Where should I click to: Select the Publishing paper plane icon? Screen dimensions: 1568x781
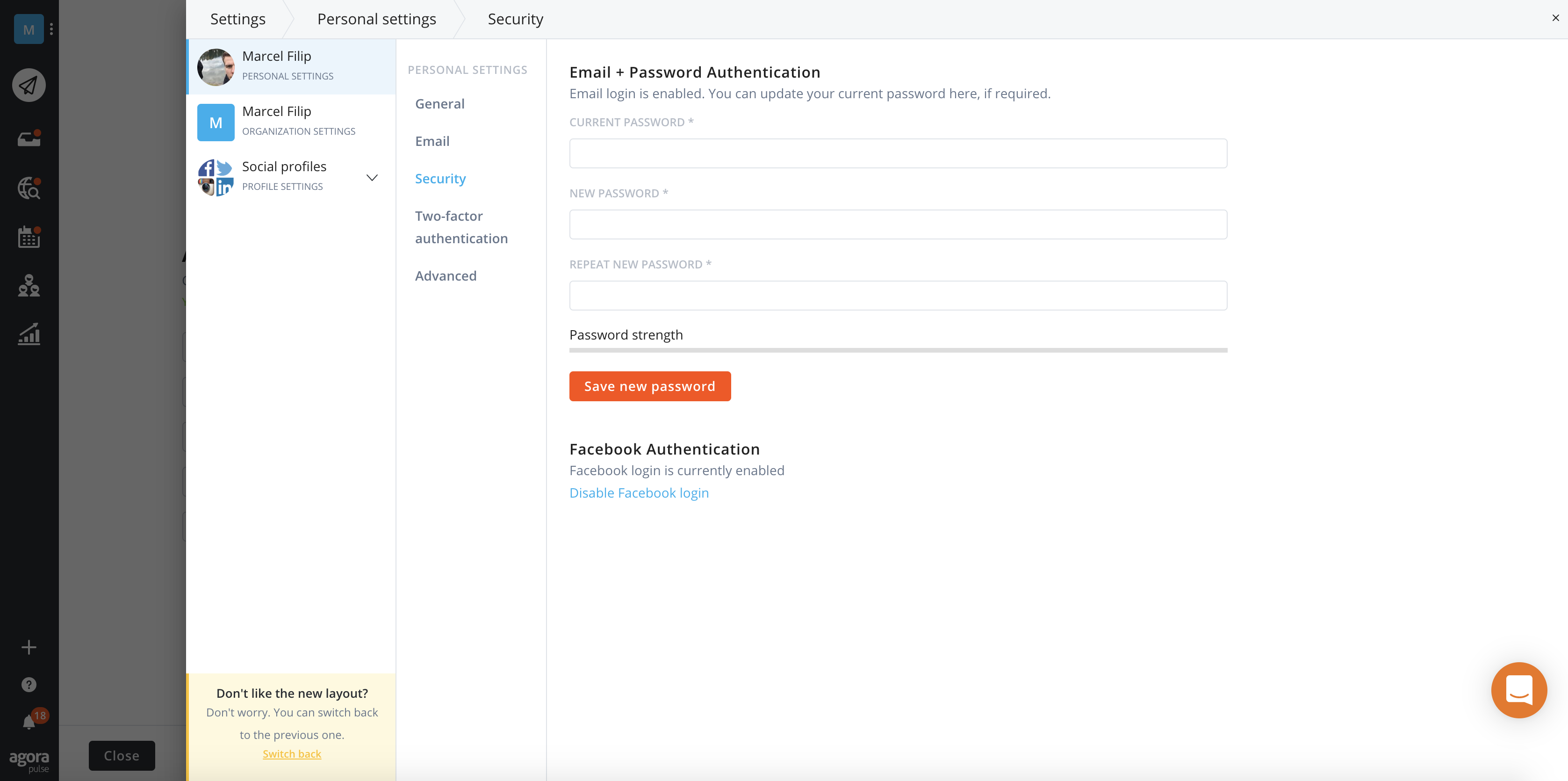pos(29,85)
